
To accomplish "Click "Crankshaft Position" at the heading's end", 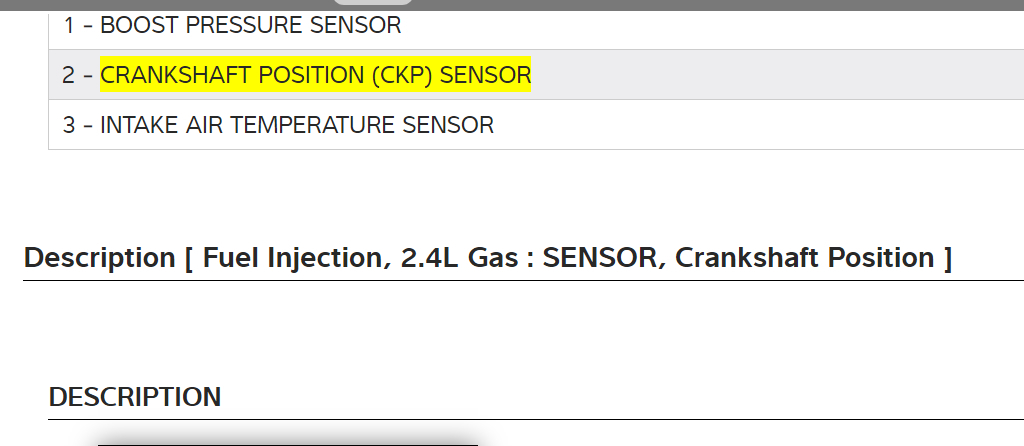I will (804, 258).
